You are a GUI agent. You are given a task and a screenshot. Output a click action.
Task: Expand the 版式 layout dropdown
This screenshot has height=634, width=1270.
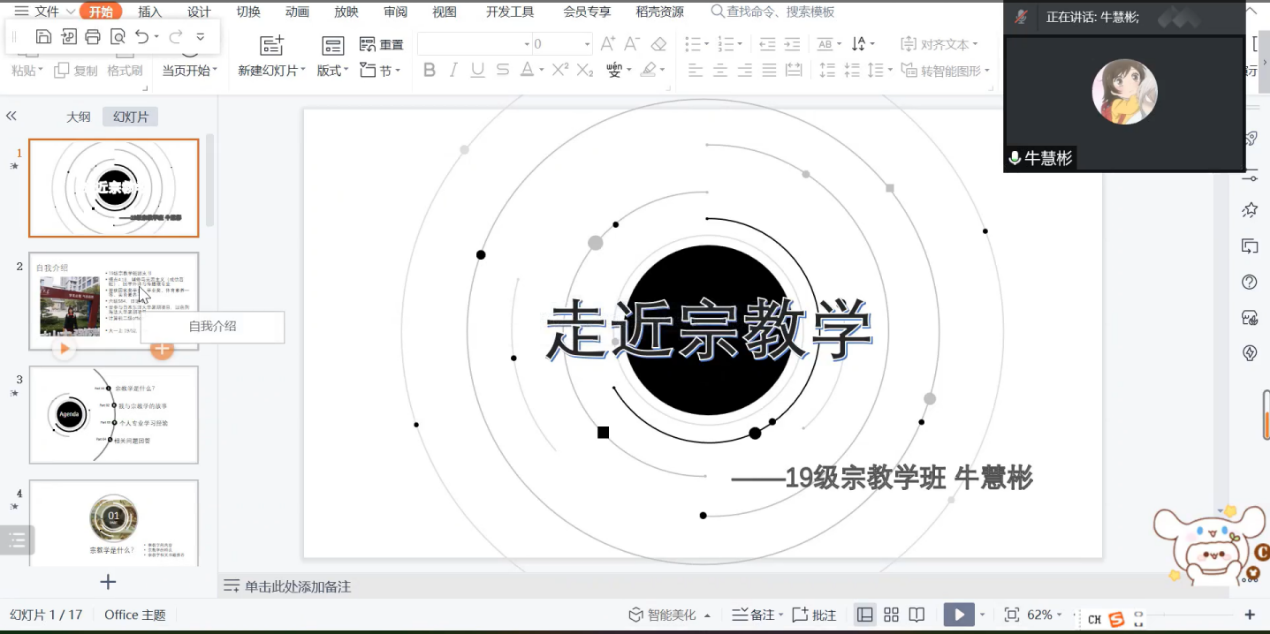coord(333,71)
